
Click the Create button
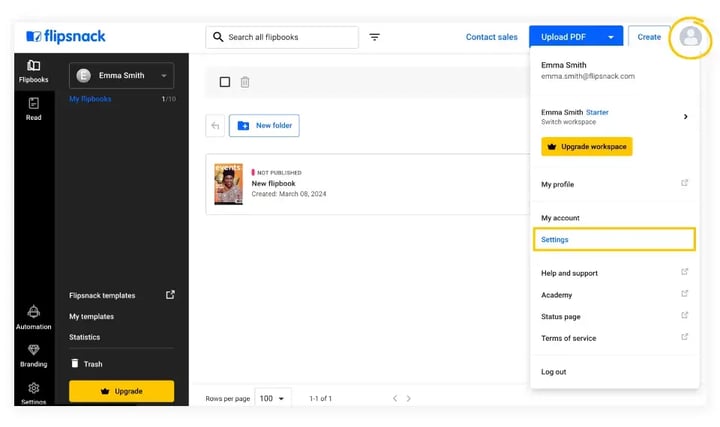[649, 37]
